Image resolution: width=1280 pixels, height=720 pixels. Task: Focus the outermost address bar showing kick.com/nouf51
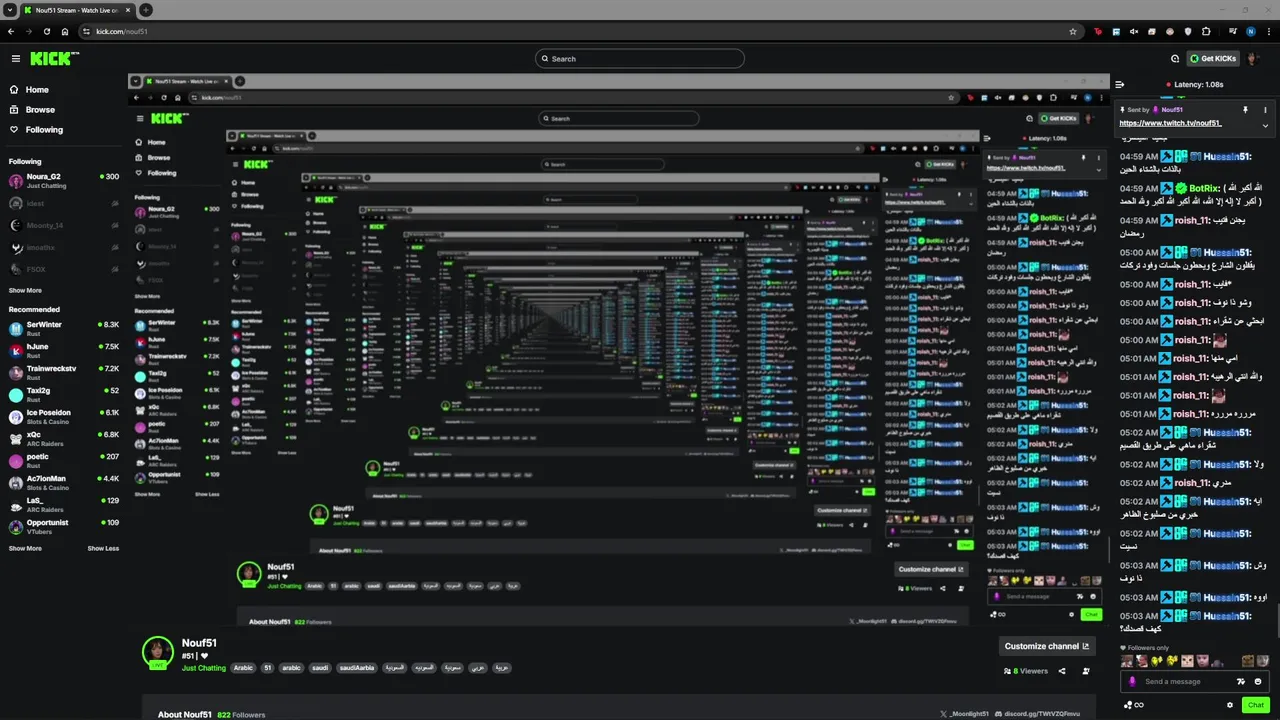[580, 31]
